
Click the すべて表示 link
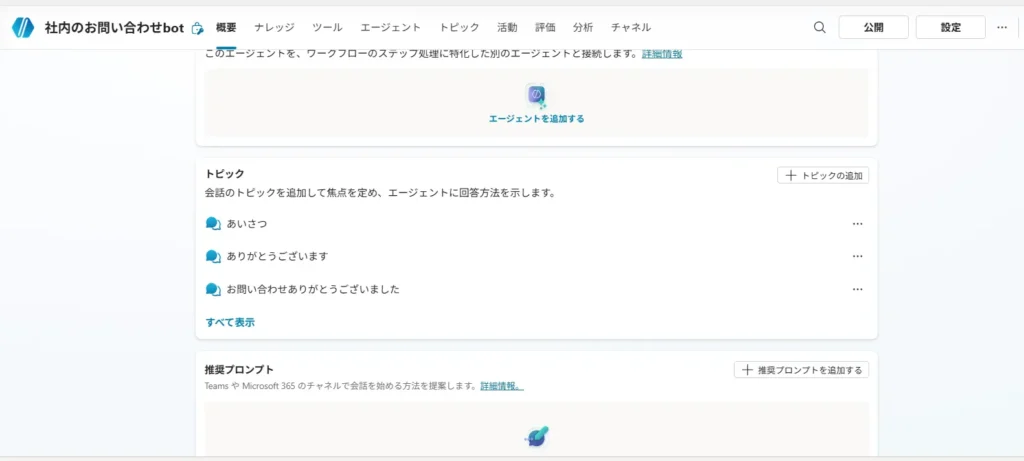[x=230, y=322]
